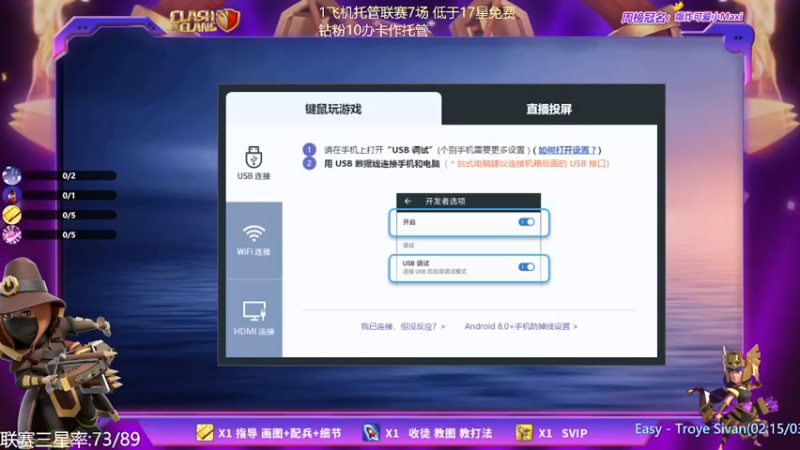Click the 联赛三星率:73/89 text

click(x=70, y=439)
